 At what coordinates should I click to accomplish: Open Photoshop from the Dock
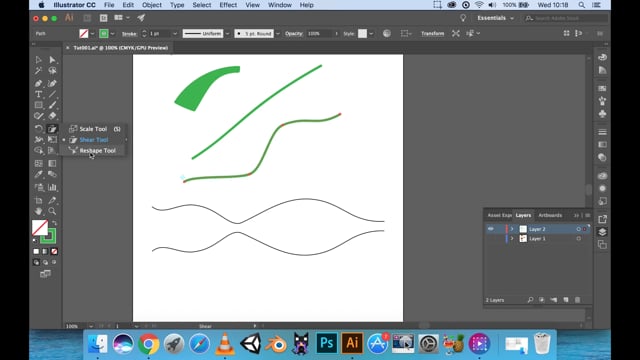tap(327, 343)
